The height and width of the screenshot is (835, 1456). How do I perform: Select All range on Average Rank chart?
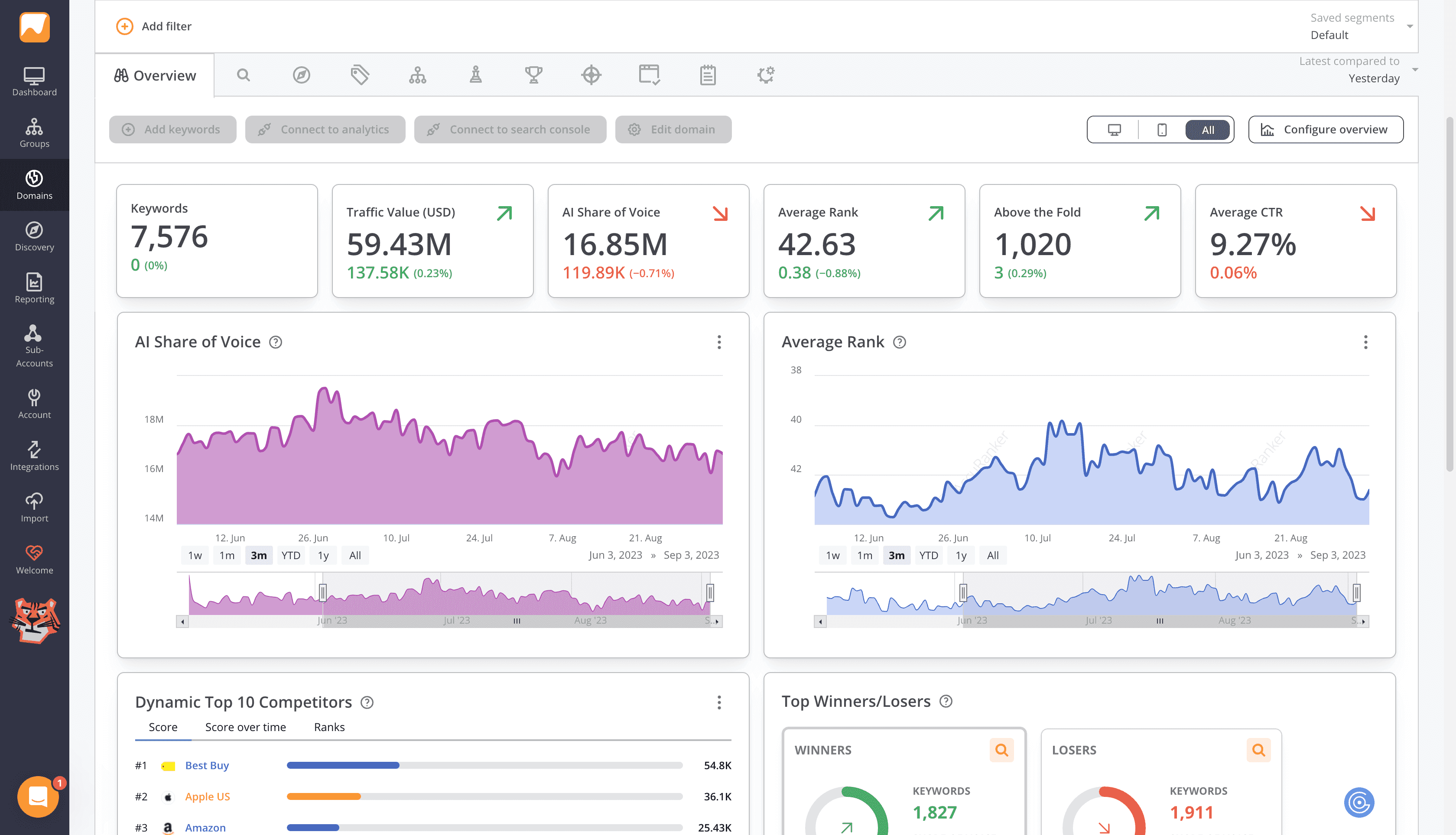[x=993, y=556]
